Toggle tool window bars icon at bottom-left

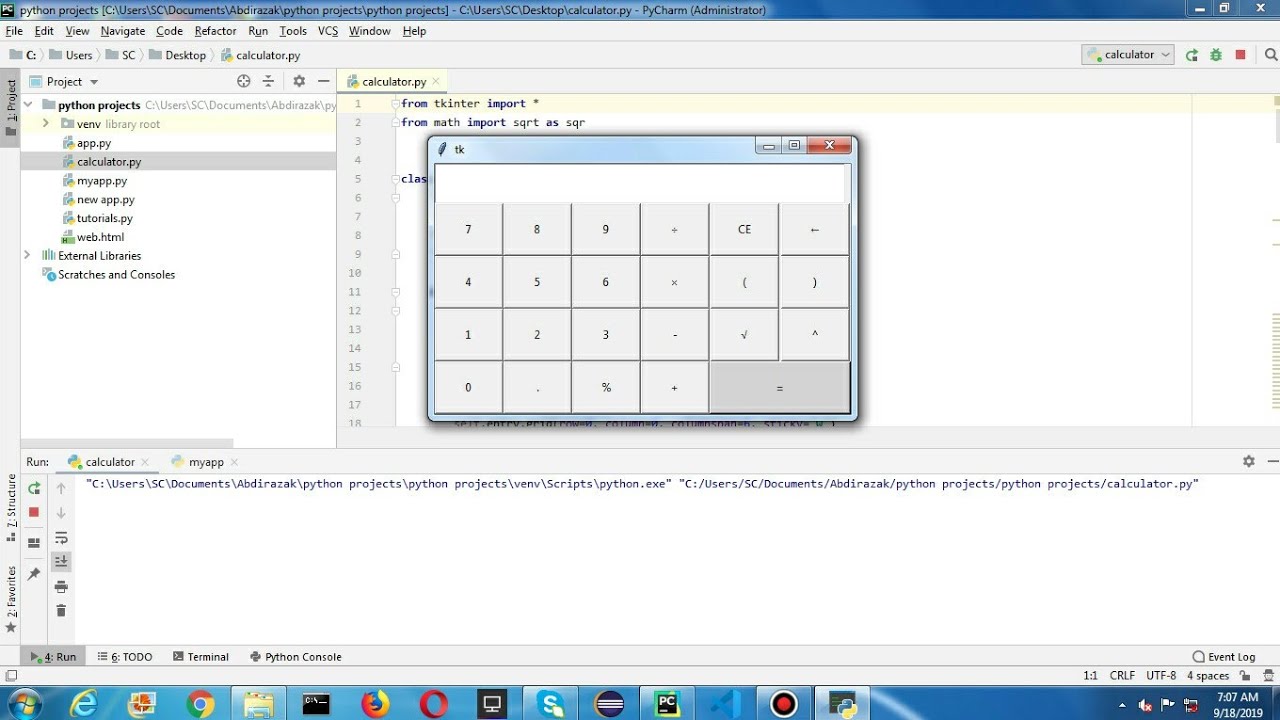click(x=11, y=675)
